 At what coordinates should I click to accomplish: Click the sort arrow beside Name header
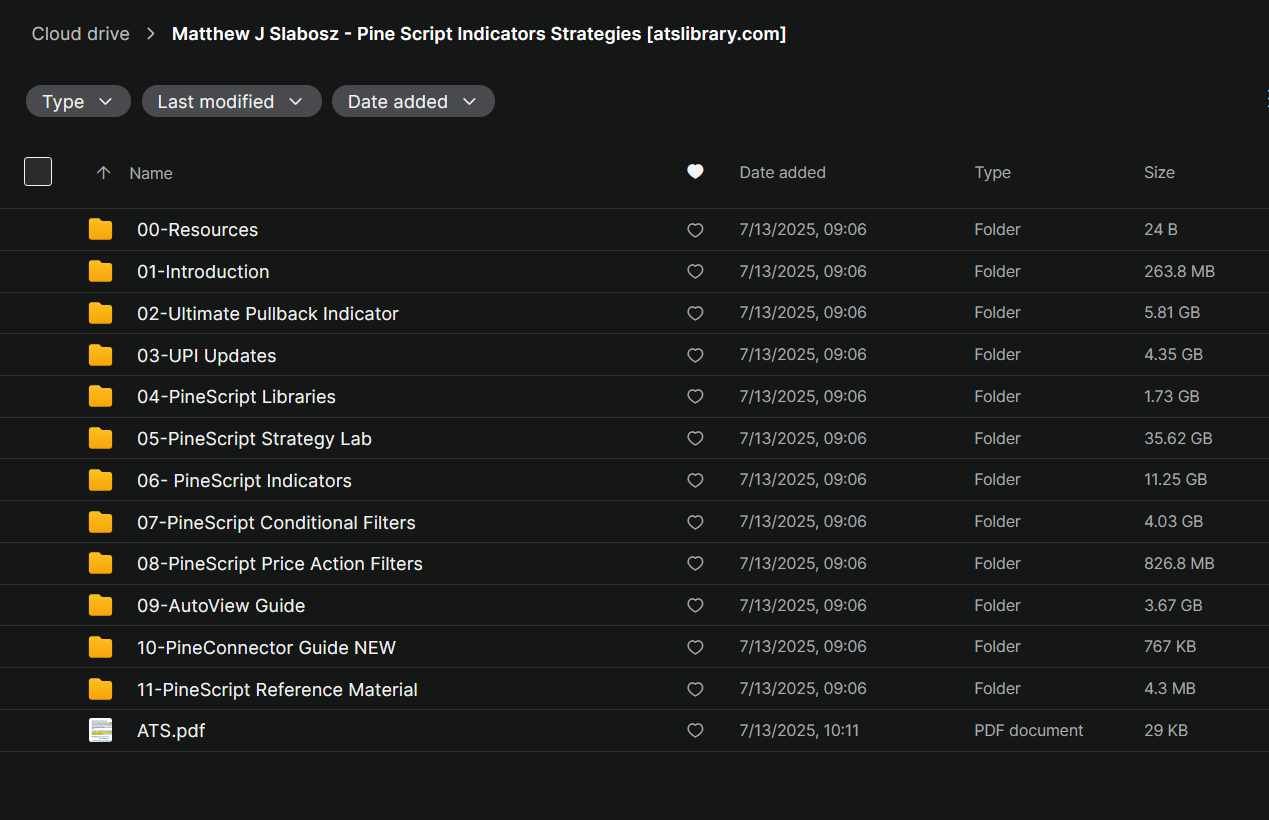click(103, 173)
